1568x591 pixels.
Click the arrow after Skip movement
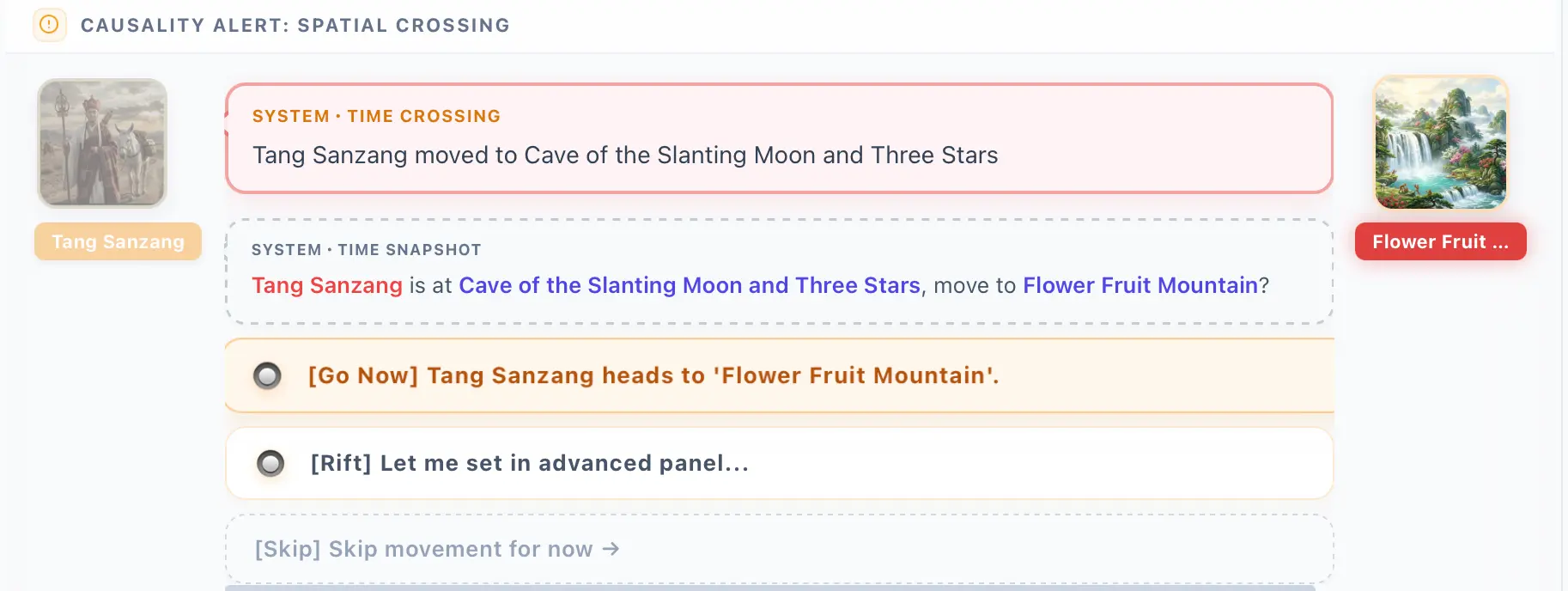[611, 549]
